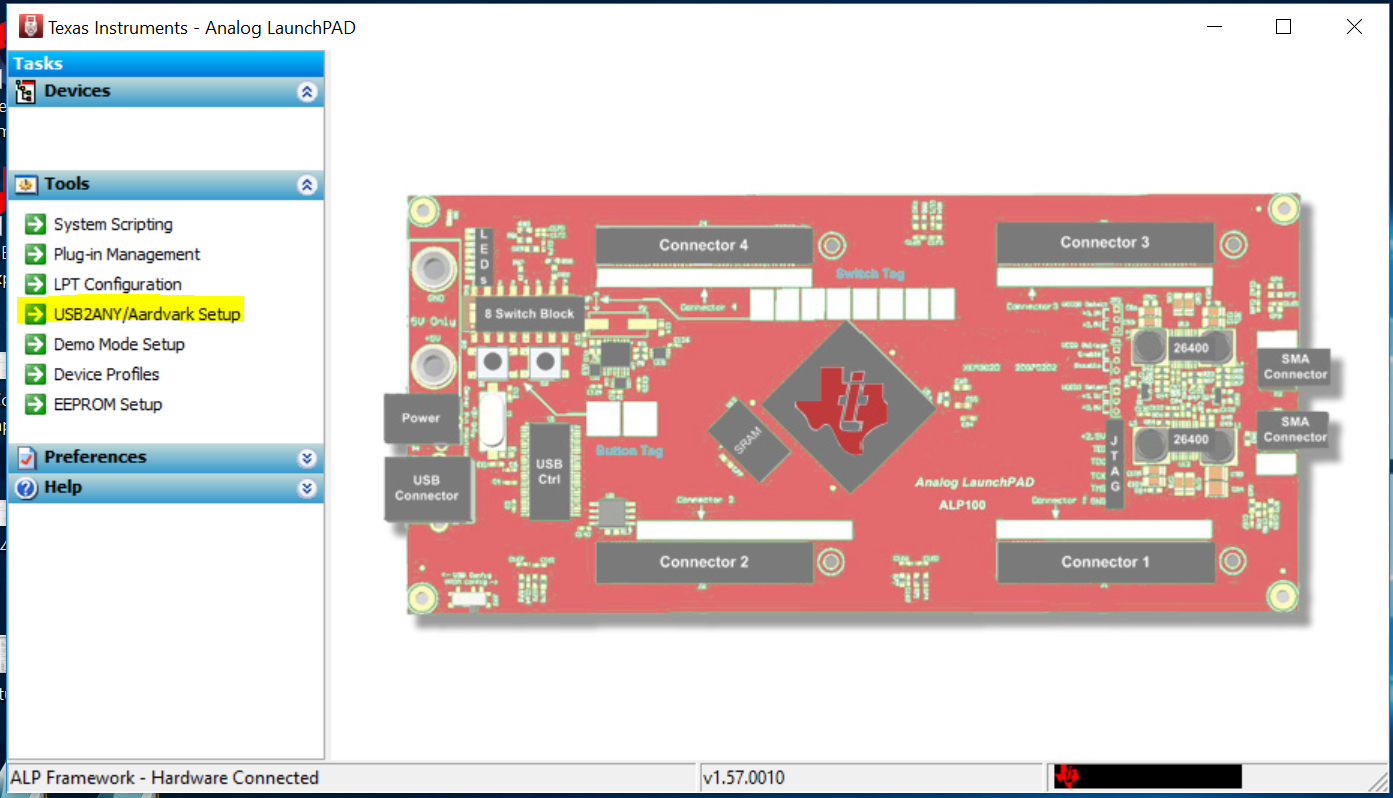Click the USB Ctrl block
This screenshot has height=798, width=1393.
click(x=549, y=471)
